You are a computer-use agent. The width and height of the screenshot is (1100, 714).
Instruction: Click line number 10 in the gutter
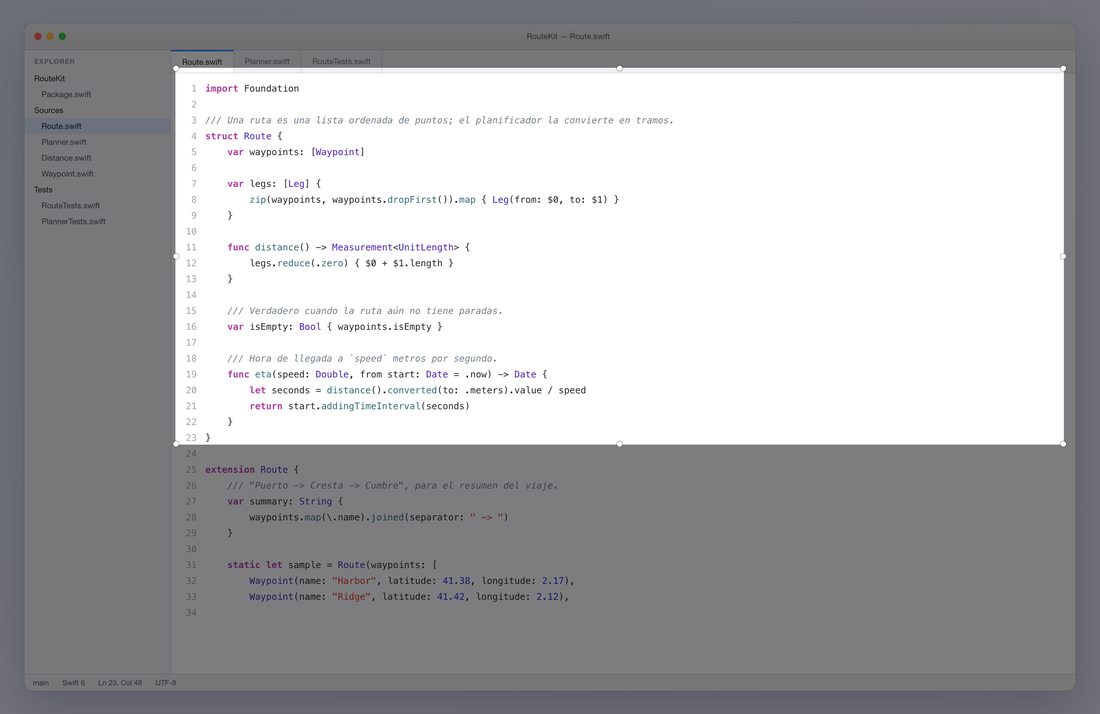(191, 231)
